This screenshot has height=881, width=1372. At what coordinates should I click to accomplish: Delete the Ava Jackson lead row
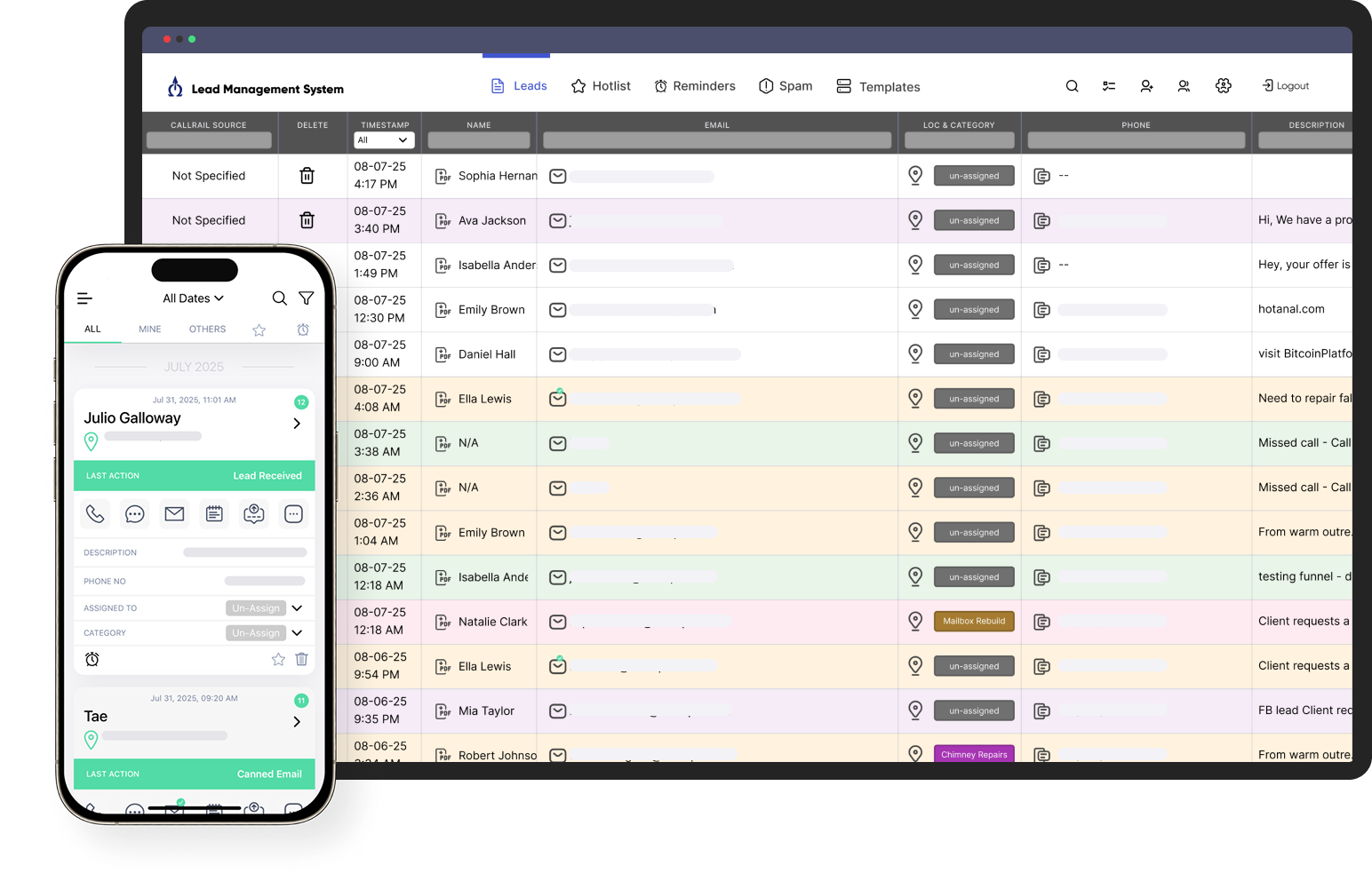(307, 220)
